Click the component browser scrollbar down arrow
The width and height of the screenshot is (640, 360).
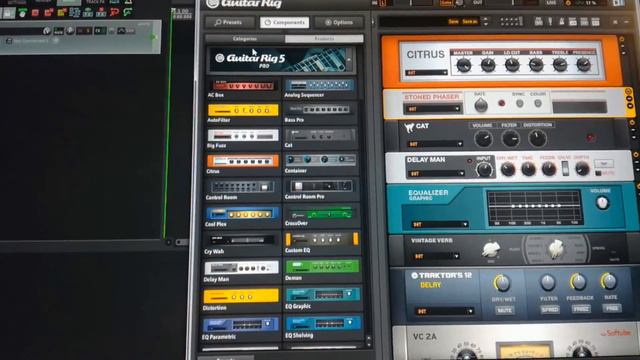tap(369, 345)
